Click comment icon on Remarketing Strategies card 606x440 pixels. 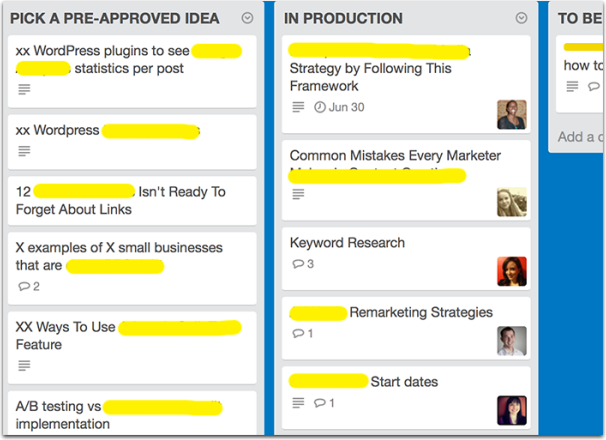(297, 333)
